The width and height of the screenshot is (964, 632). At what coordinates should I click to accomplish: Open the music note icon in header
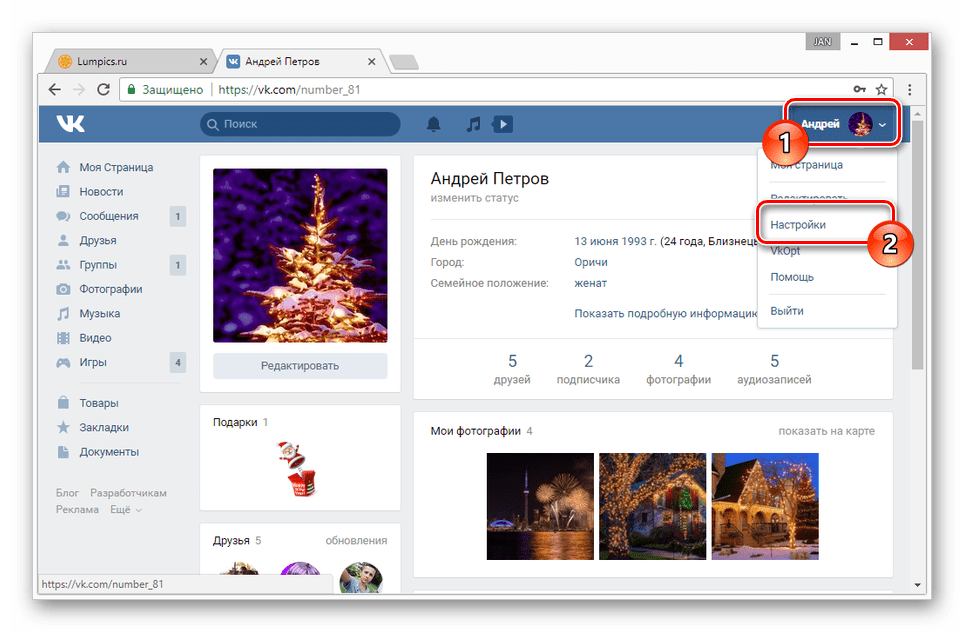pos(473,124)
